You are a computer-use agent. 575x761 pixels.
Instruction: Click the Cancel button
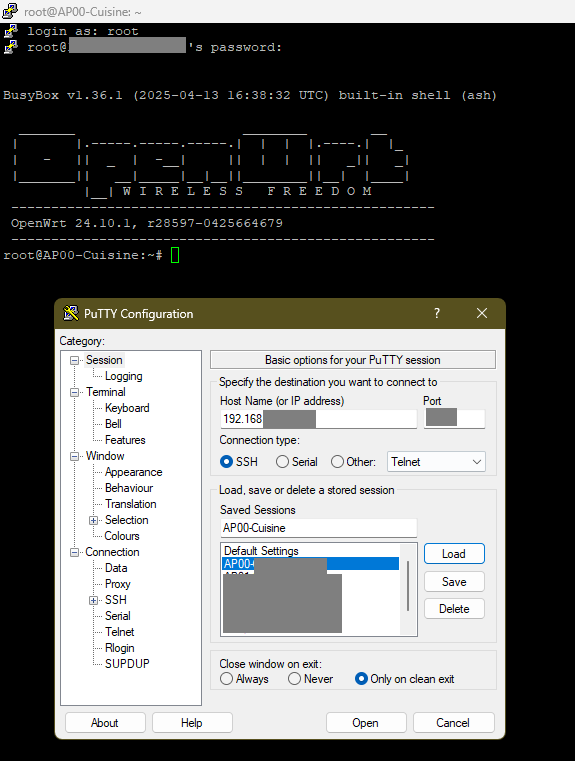pyautogui.click(x=453, y=723)
